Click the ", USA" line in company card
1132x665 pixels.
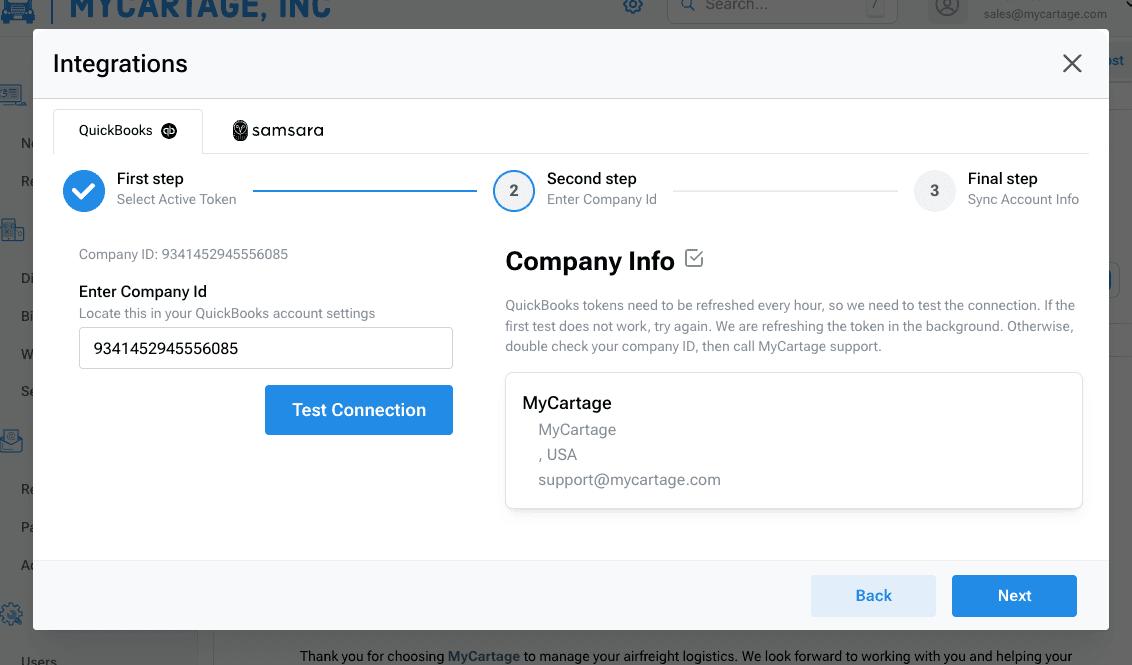click(558, 455)
